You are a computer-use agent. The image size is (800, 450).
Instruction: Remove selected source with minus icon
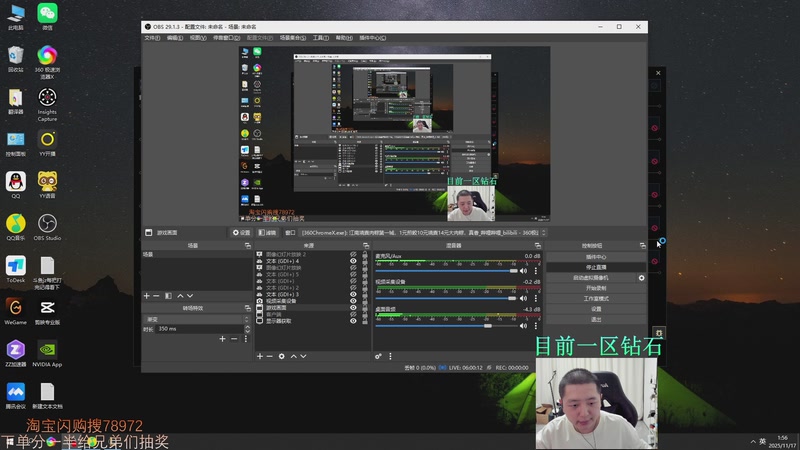coord(270,356)
